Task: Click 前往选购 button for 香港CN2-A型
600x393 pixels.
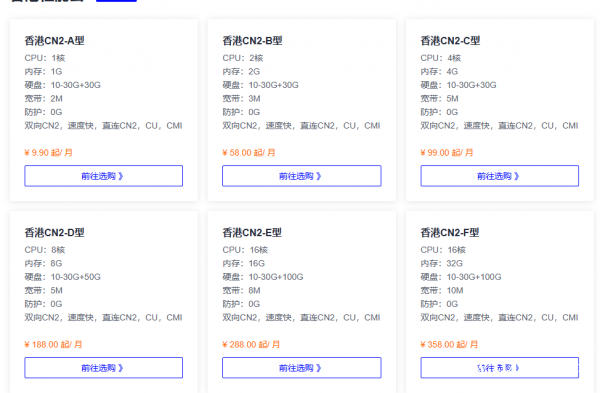Action: coord(103,176)
